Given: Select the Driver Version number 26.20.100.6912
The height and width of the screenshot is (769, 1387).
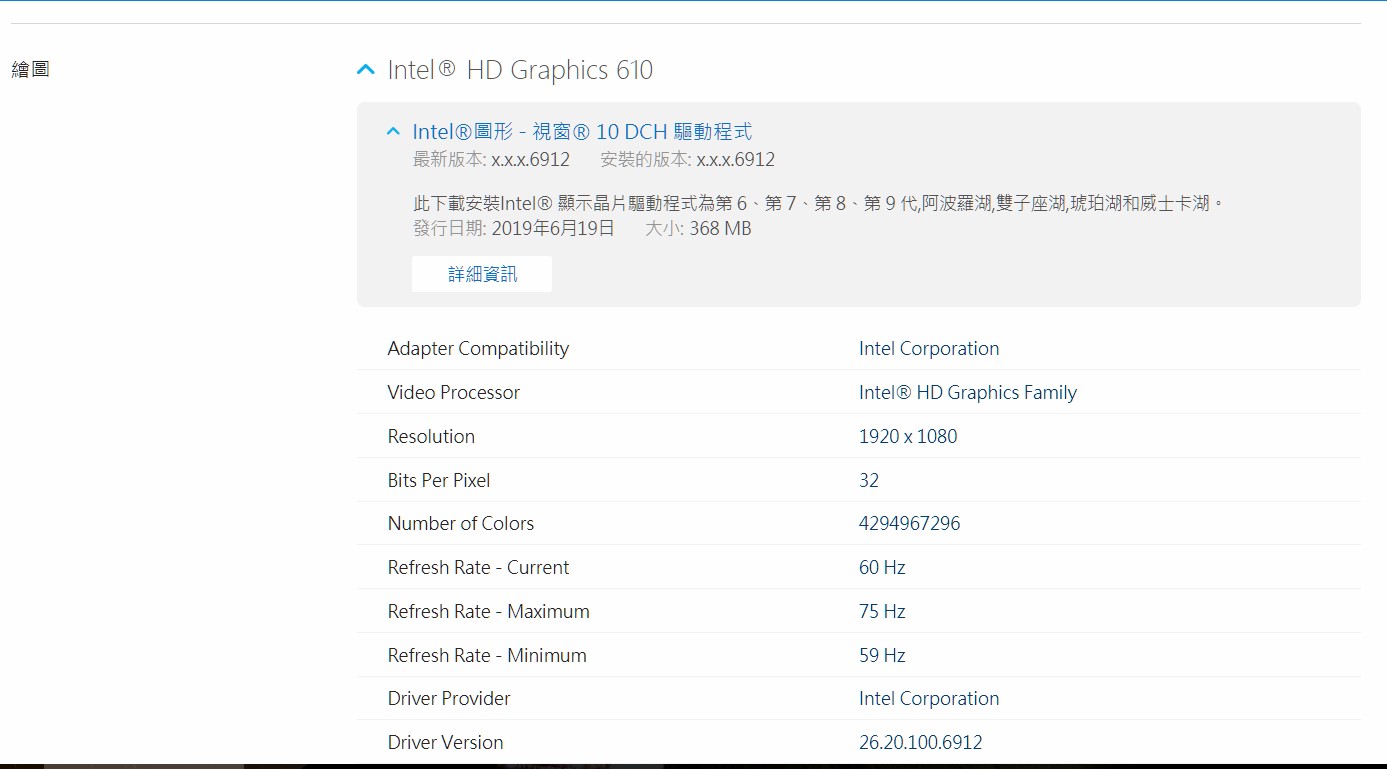Looking at the screenshot, I should coord(920,743).
